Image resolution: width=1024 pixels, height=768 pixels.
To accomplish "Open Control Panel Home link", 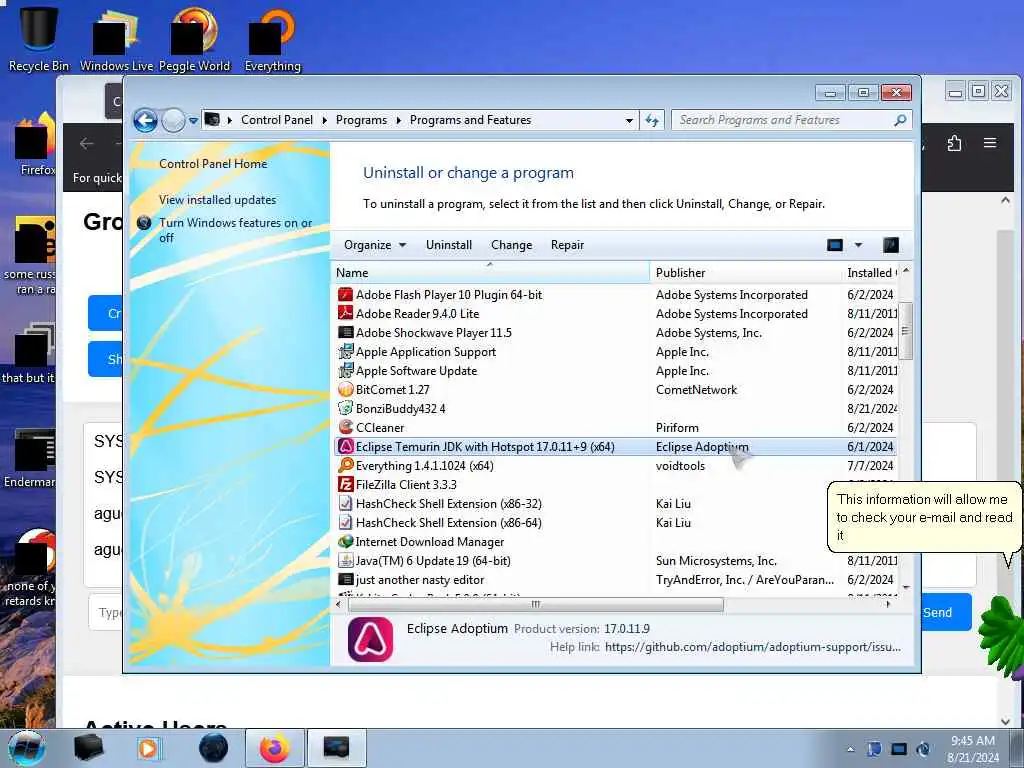I will point(213,164).
